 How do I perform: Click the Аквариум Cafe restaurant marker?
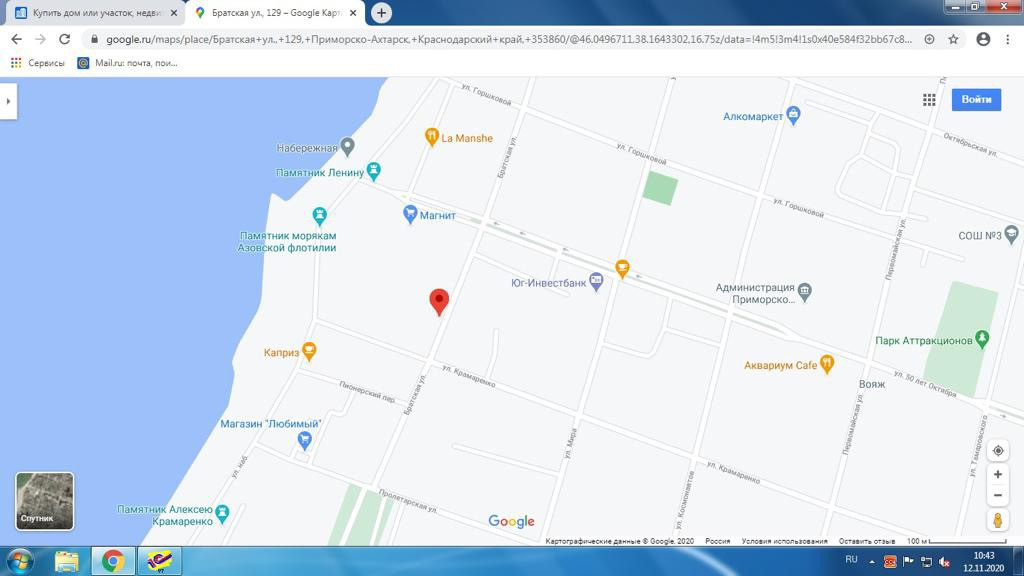pyautogui.click(x=827, y=364)
